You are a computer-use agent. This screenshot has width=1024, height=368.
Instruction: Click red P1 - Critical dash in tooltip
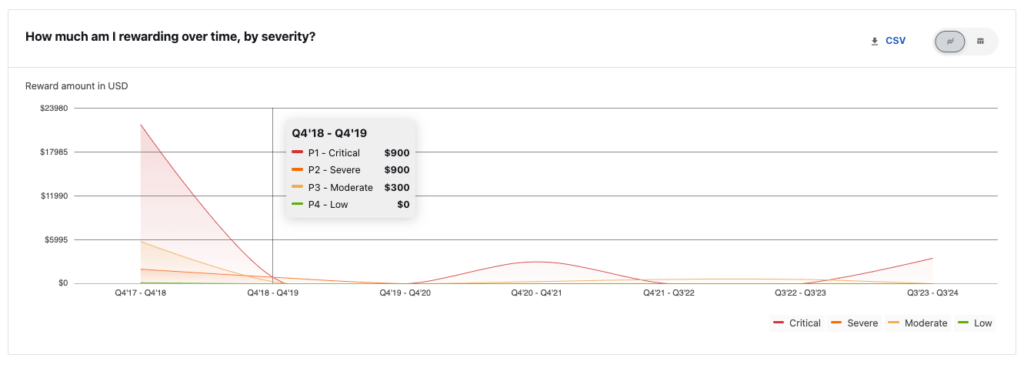[297, 153]
